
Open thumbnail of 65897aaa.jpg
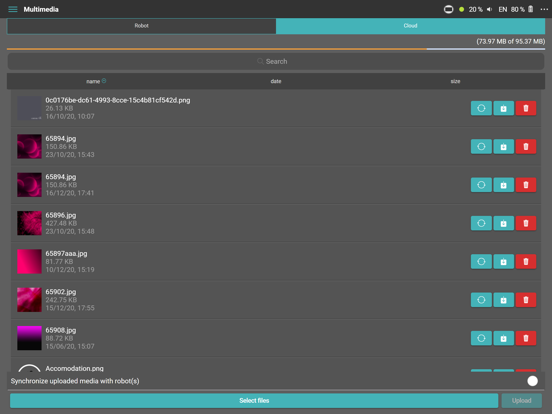[29, 262]
